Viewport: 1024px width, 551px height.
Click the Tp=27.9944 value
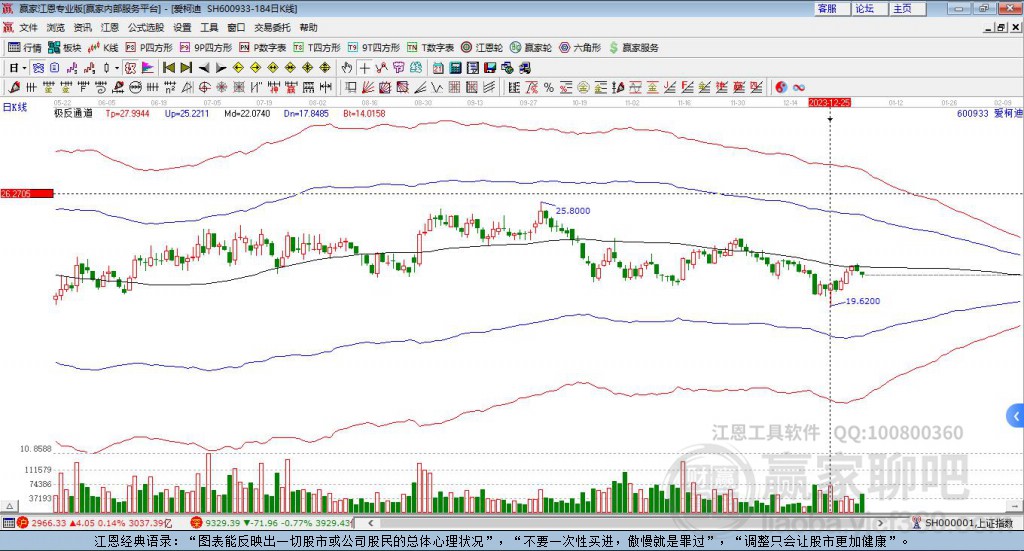(x=127, y=114)
